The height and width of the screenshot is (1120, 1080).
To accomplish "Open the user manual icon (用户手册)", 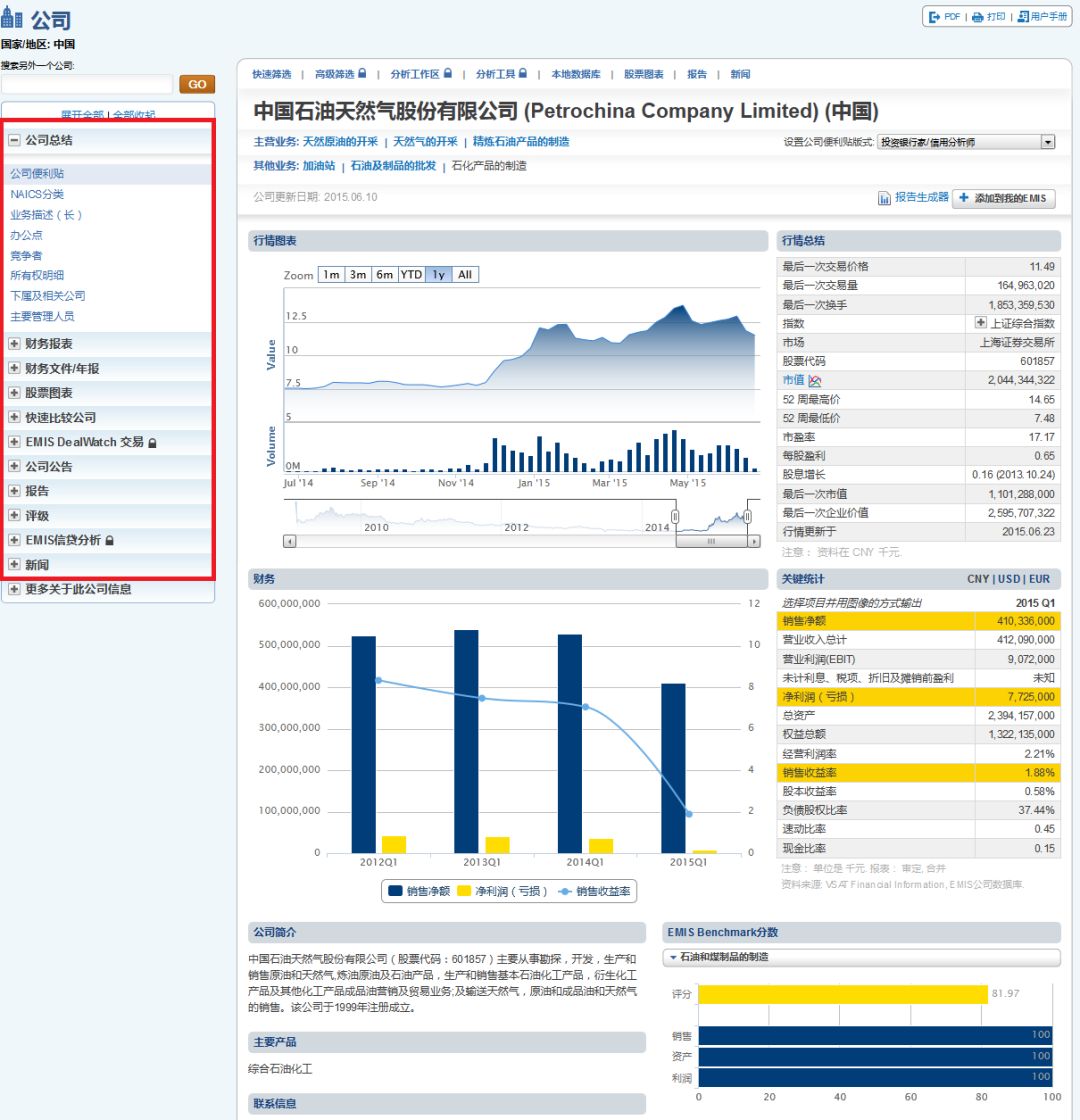I will coord(1023,17).
